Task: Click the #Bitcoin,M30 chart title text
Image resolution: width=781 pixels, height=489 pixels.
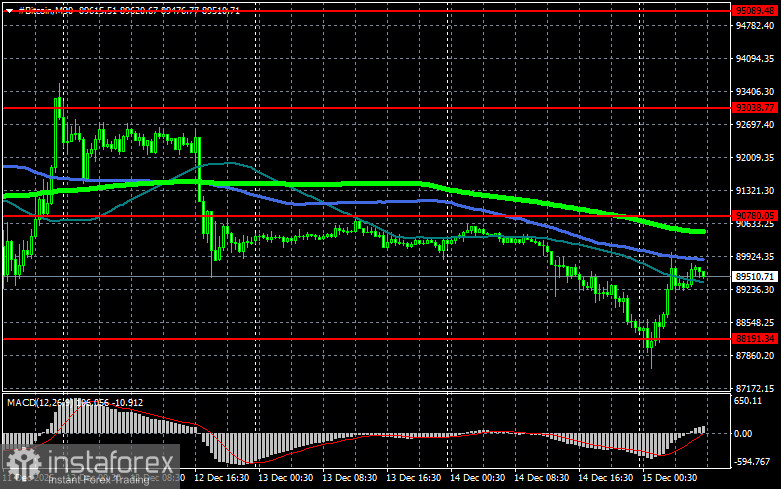Action: click(x=46, y=10)
